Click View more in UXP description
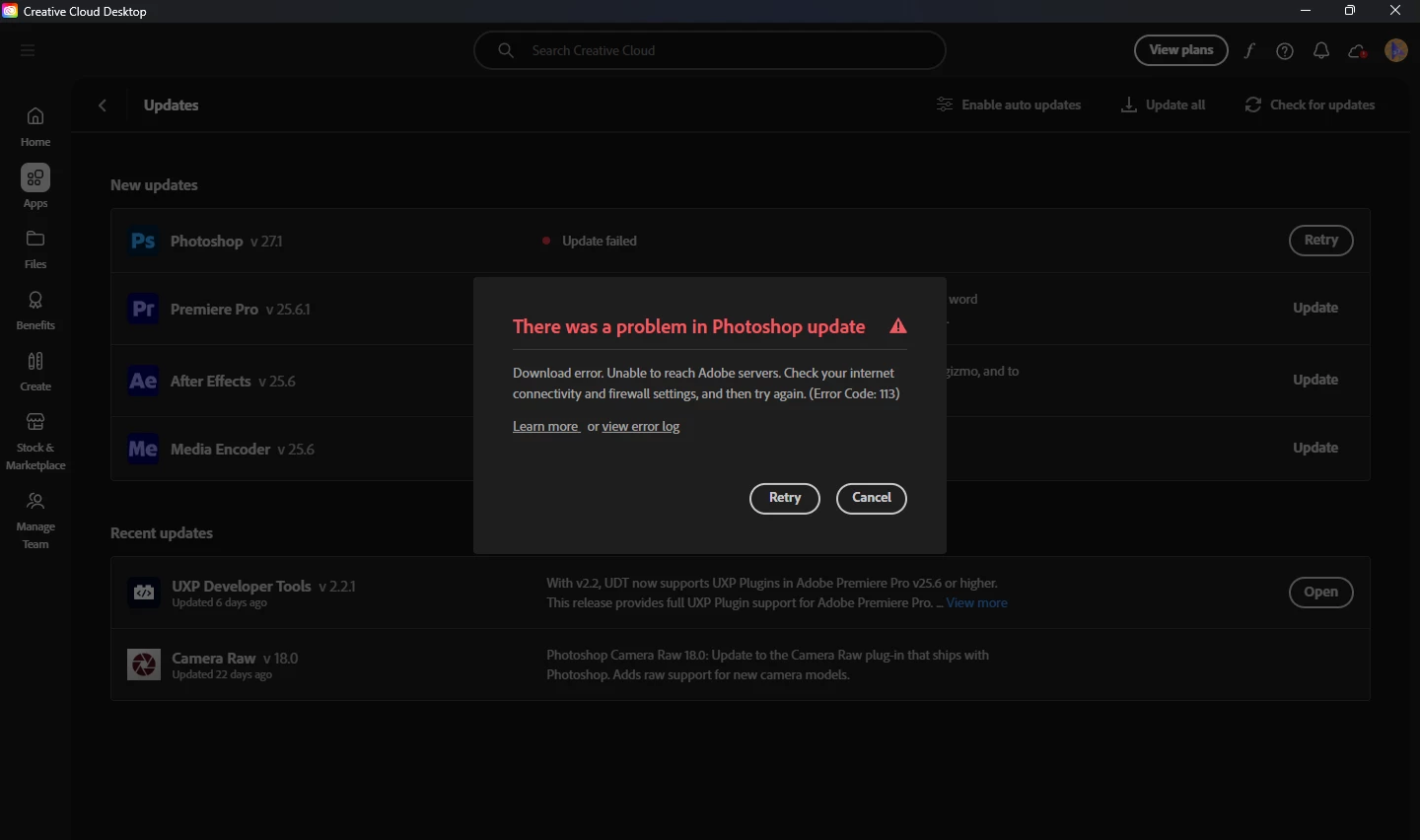 coord(977,603)
